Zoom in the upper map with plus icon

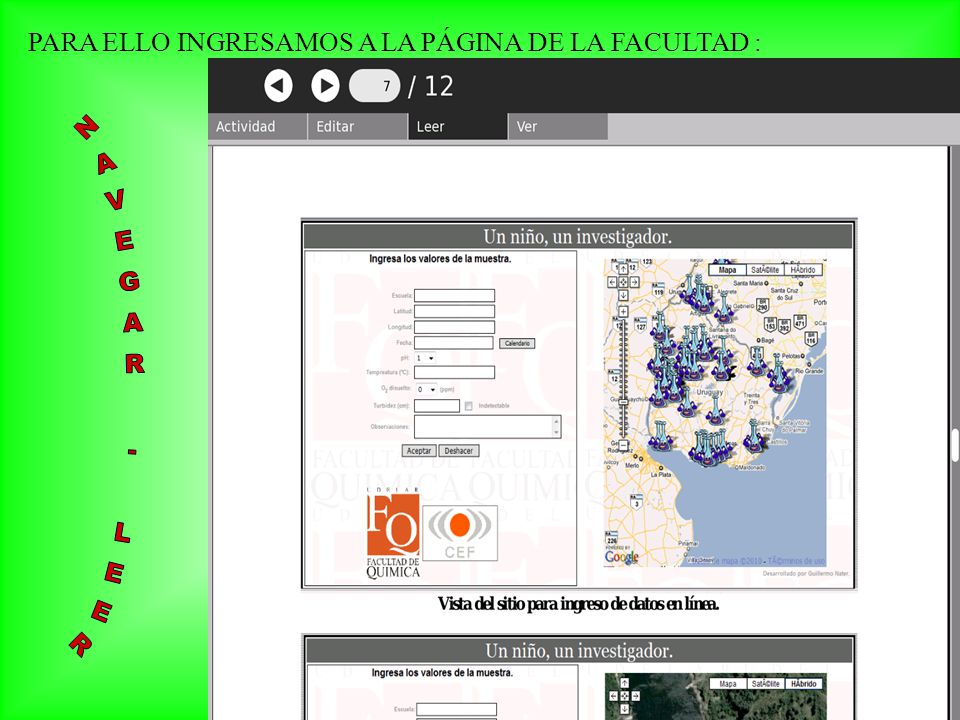coord(623,311)
